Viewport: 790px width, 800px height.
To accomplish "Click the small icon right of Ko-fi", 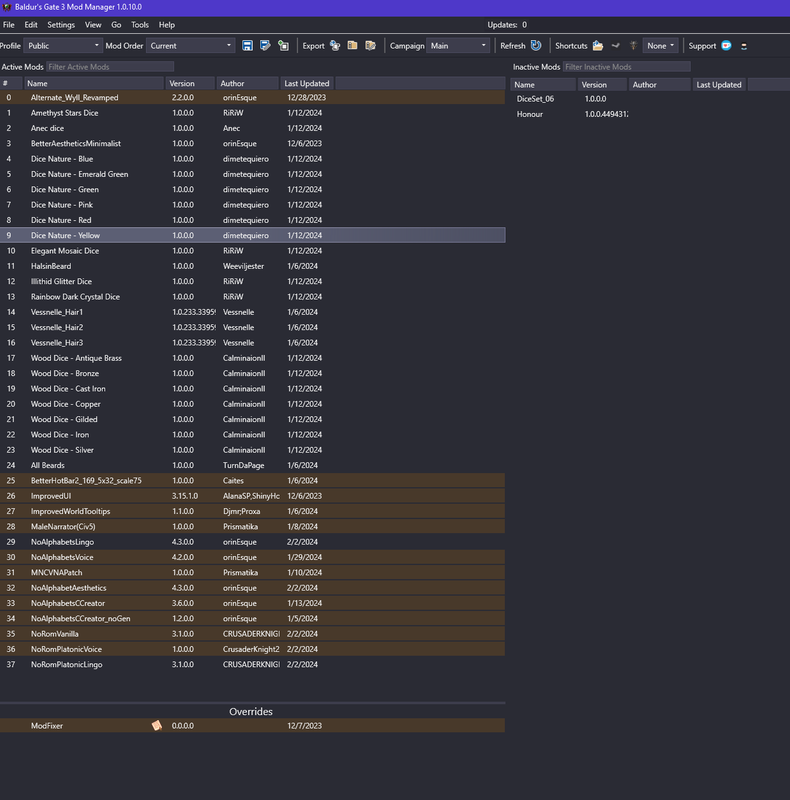I will coord(744,46).
